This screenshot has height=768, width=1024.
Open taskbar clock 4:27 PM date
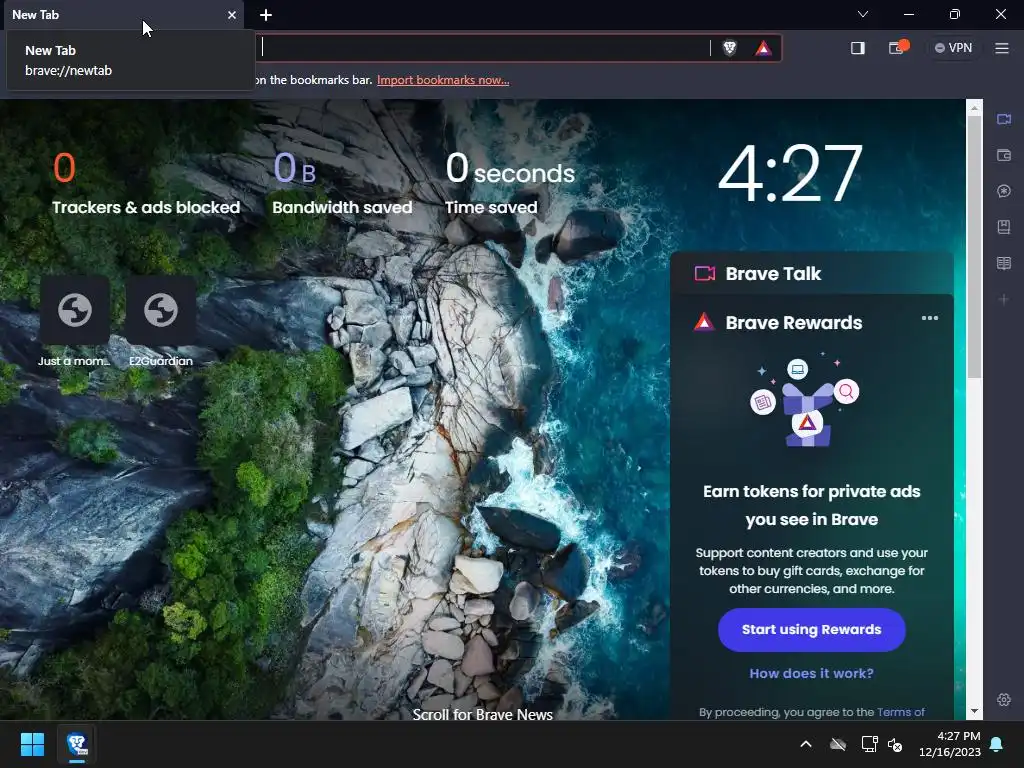click(x=950, y=744)
